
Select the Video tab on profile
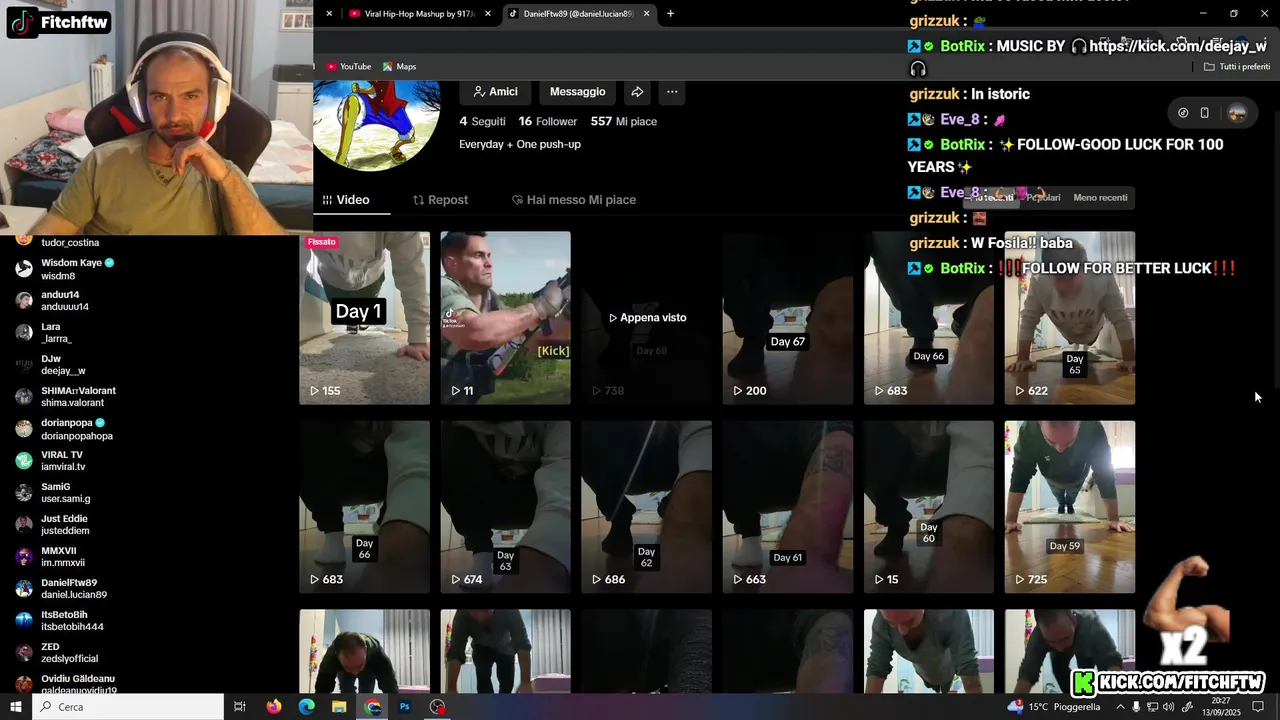[346, 200]
